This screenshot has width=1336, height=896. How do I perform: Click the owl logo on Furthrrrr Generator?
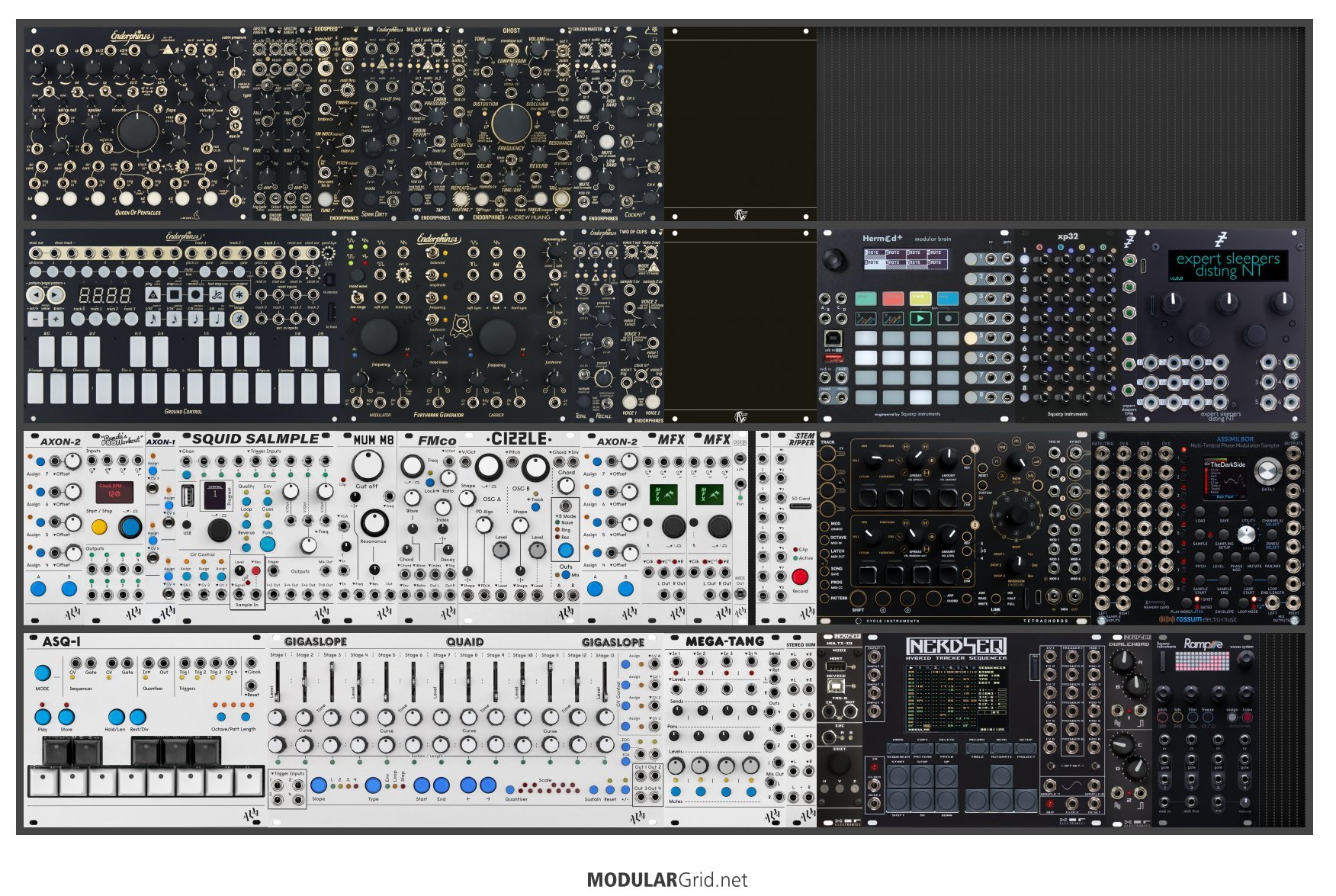point(461,326)
